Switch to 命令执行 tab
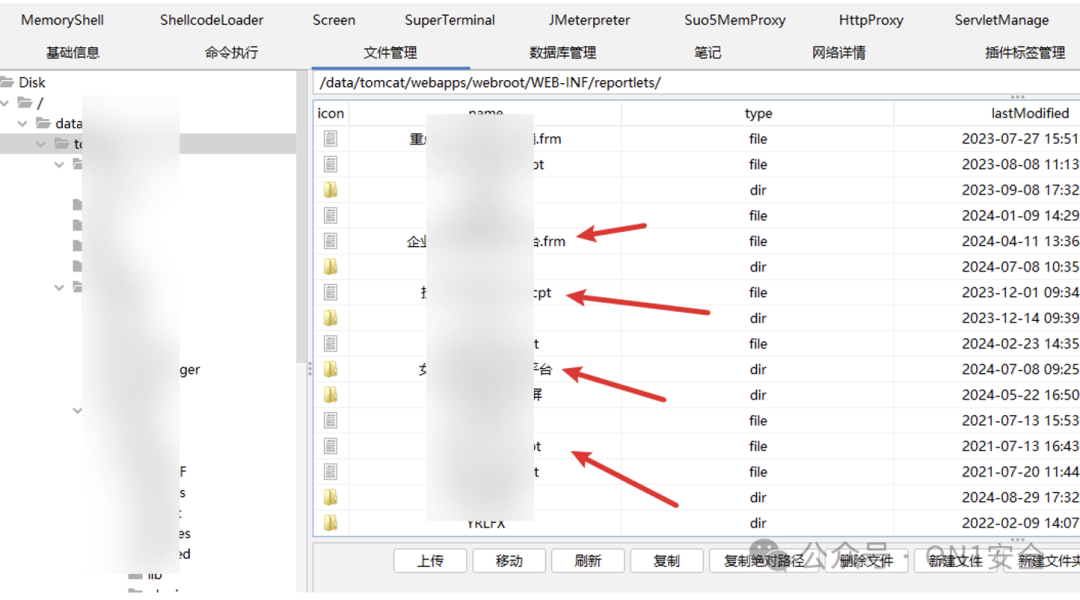The image size is (1080, 600). click(231, 52)
